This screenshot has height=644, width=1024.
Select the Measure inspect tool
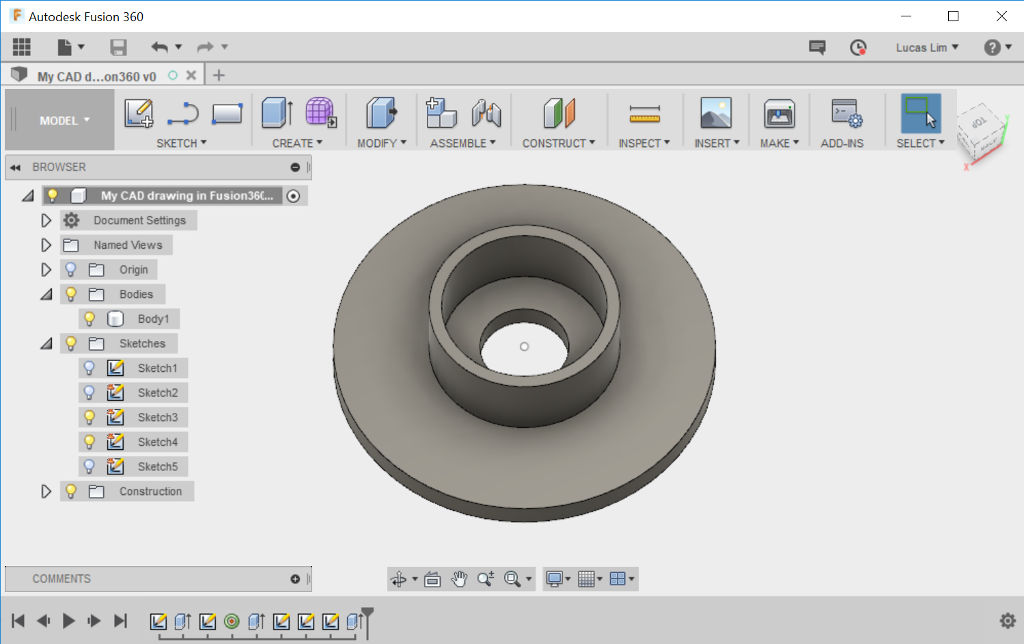645,114
